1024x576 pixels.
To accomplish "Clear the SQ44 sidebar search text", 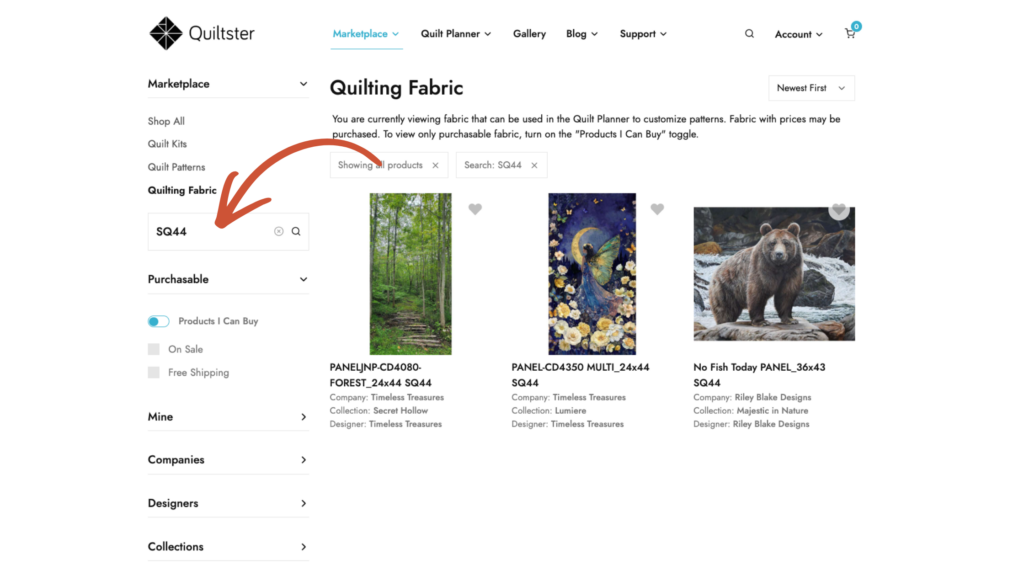I will (x=279, y=231).
